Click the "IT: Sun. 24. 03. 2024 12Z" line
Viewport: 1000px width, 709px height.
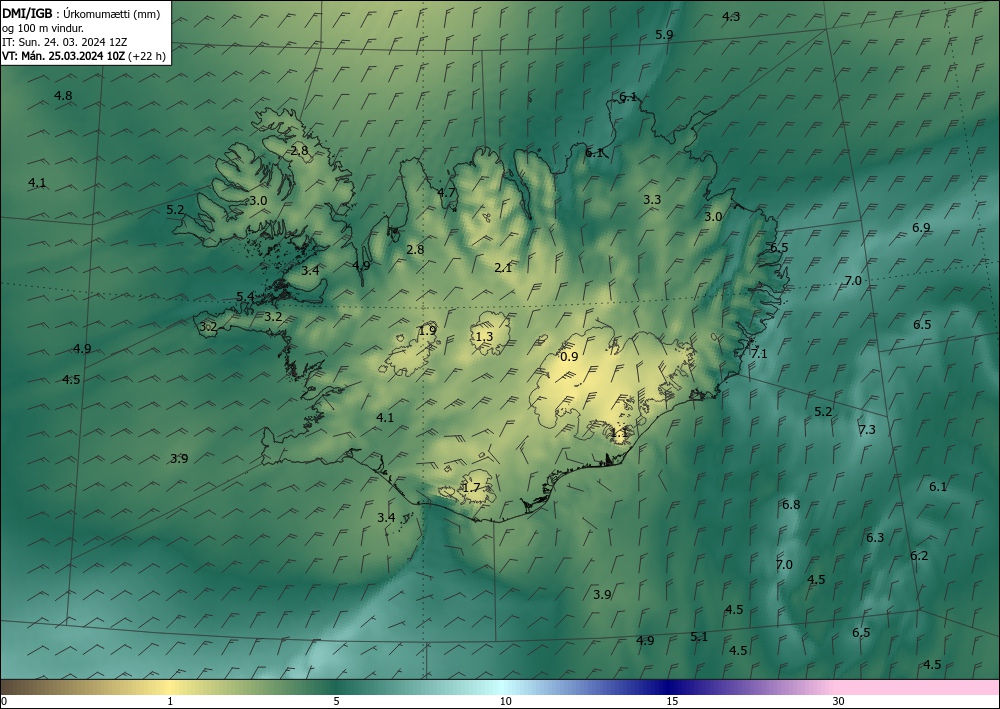(64, 42)
